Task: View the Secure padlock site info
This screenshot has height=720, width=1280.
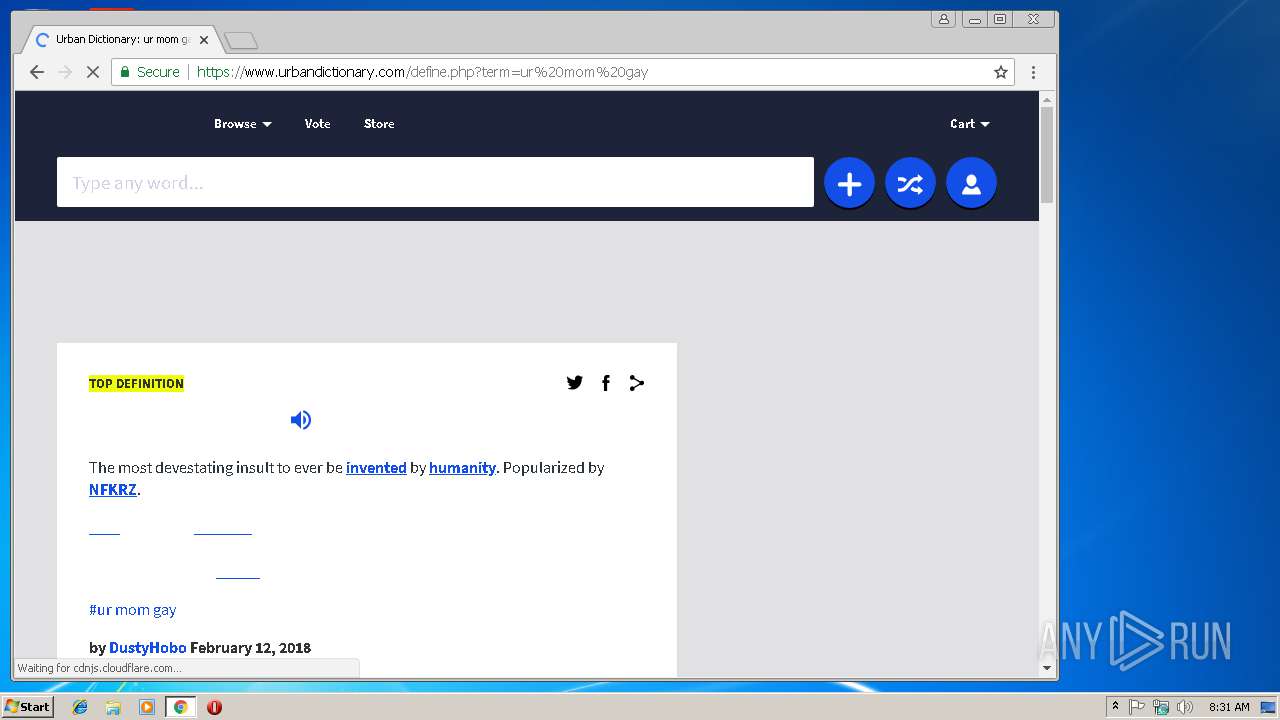Action: (150, 72)
